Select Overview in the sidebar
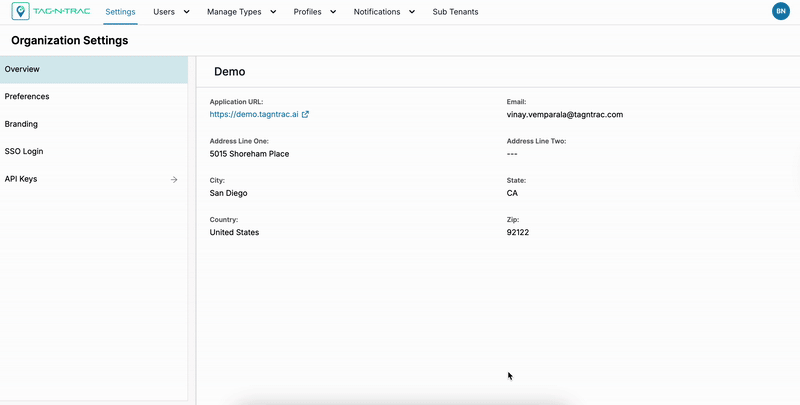This screenshot has height=405, width=800. coord(94,69)
